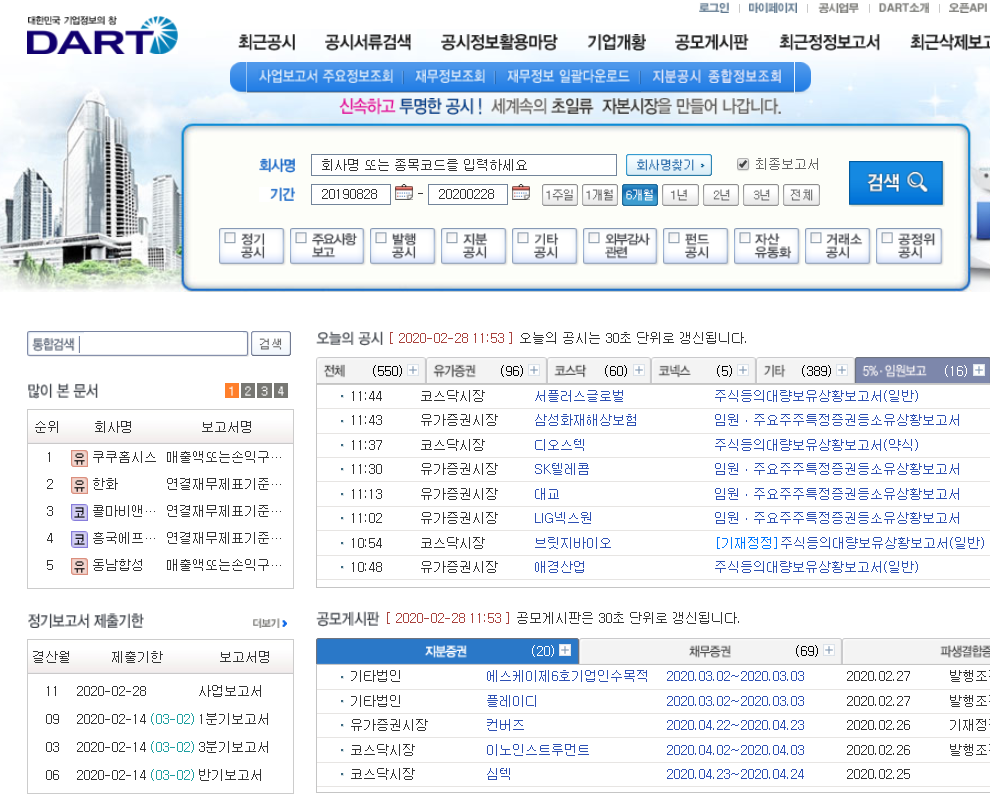
Task: Set period to 전체
Action: (801, 194)
